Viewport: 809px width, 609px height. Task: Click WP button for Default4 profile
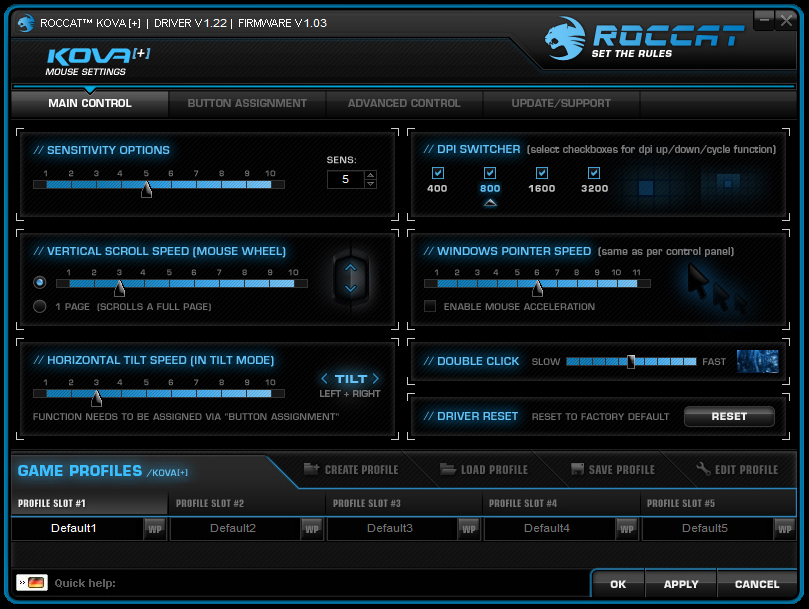(627, 529)
